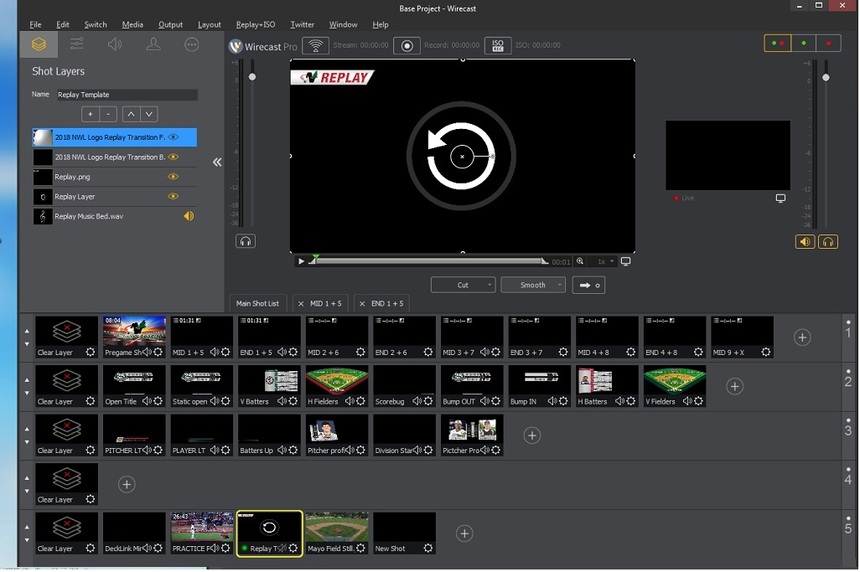Screen dimensions: 860x572
Task: Add a layer with the plus button
Action: pyautogui.click(x=90, y=114)
